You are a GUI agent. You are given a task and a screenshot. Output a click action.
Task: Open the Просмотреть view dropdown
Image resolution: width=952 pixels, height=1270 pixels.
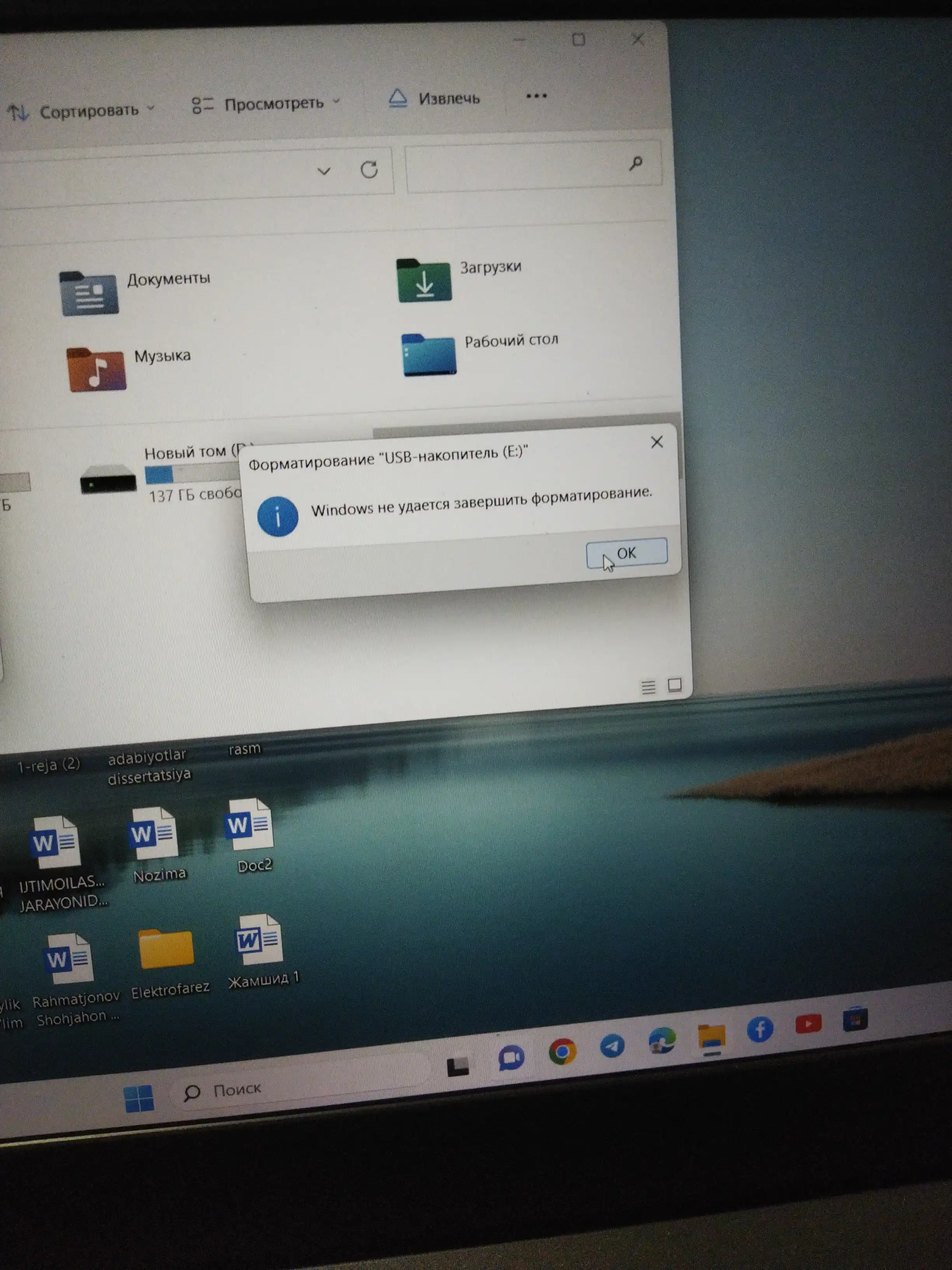click(x=266, y=104)
